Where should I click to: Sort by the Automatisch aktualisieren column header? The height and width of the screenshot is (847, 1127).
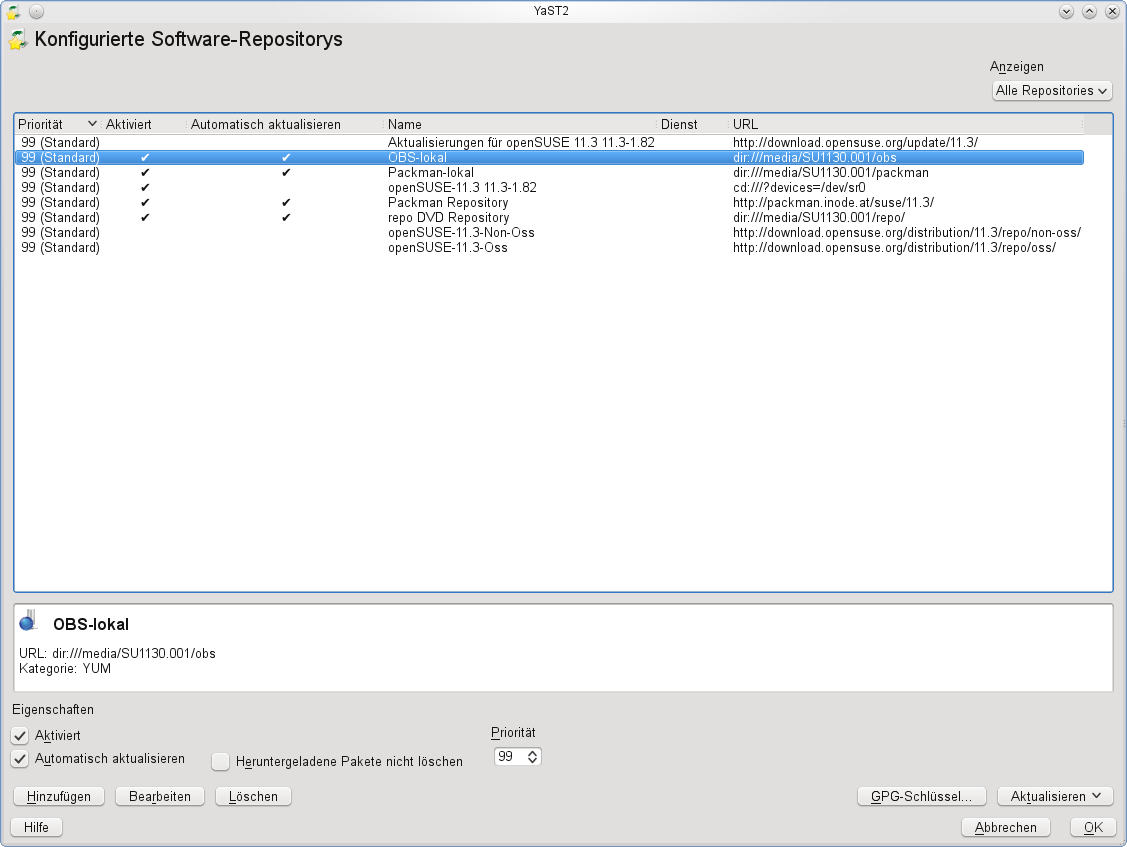285,124
